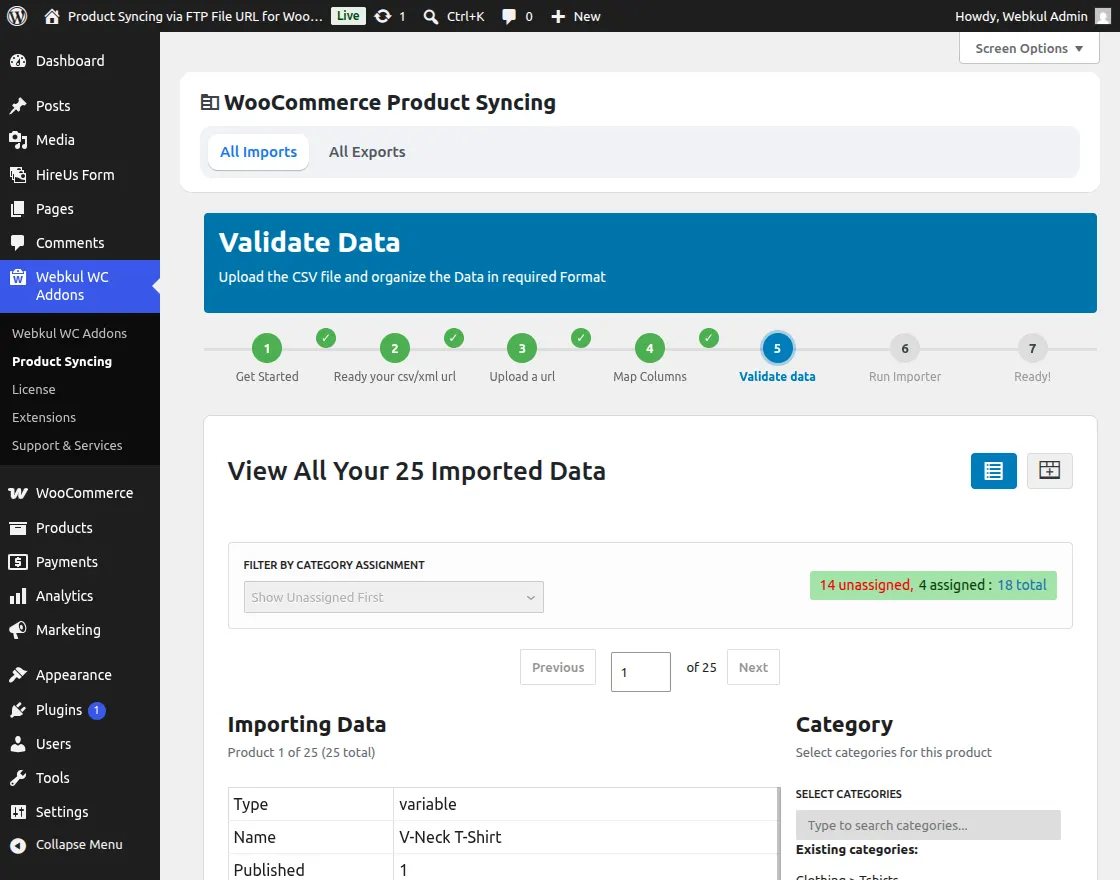Click the V-Neck T-Shirt name cell

[x=586, y=837]
